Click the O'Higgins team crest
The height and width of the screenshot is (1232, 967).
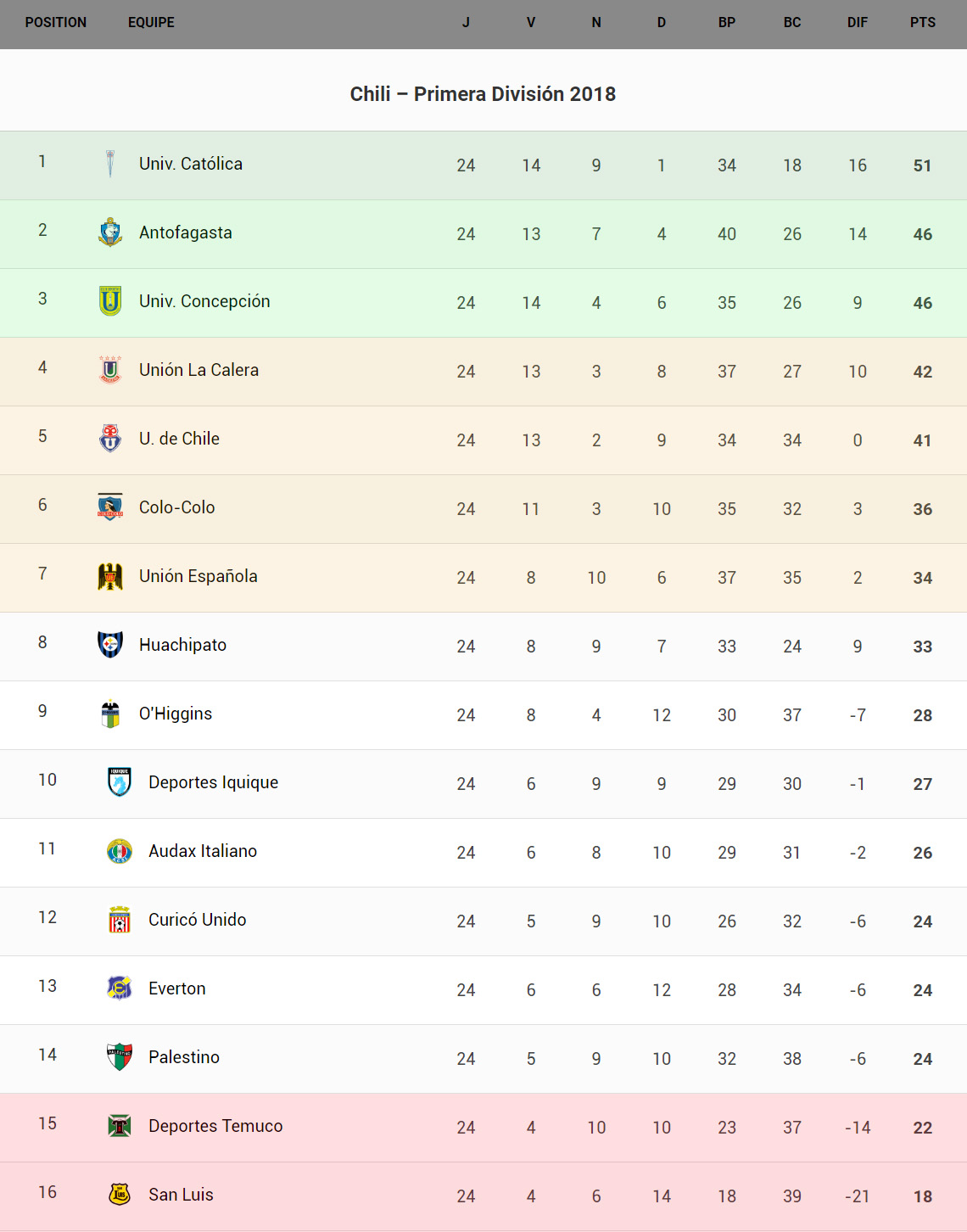(x=110, y=714)
